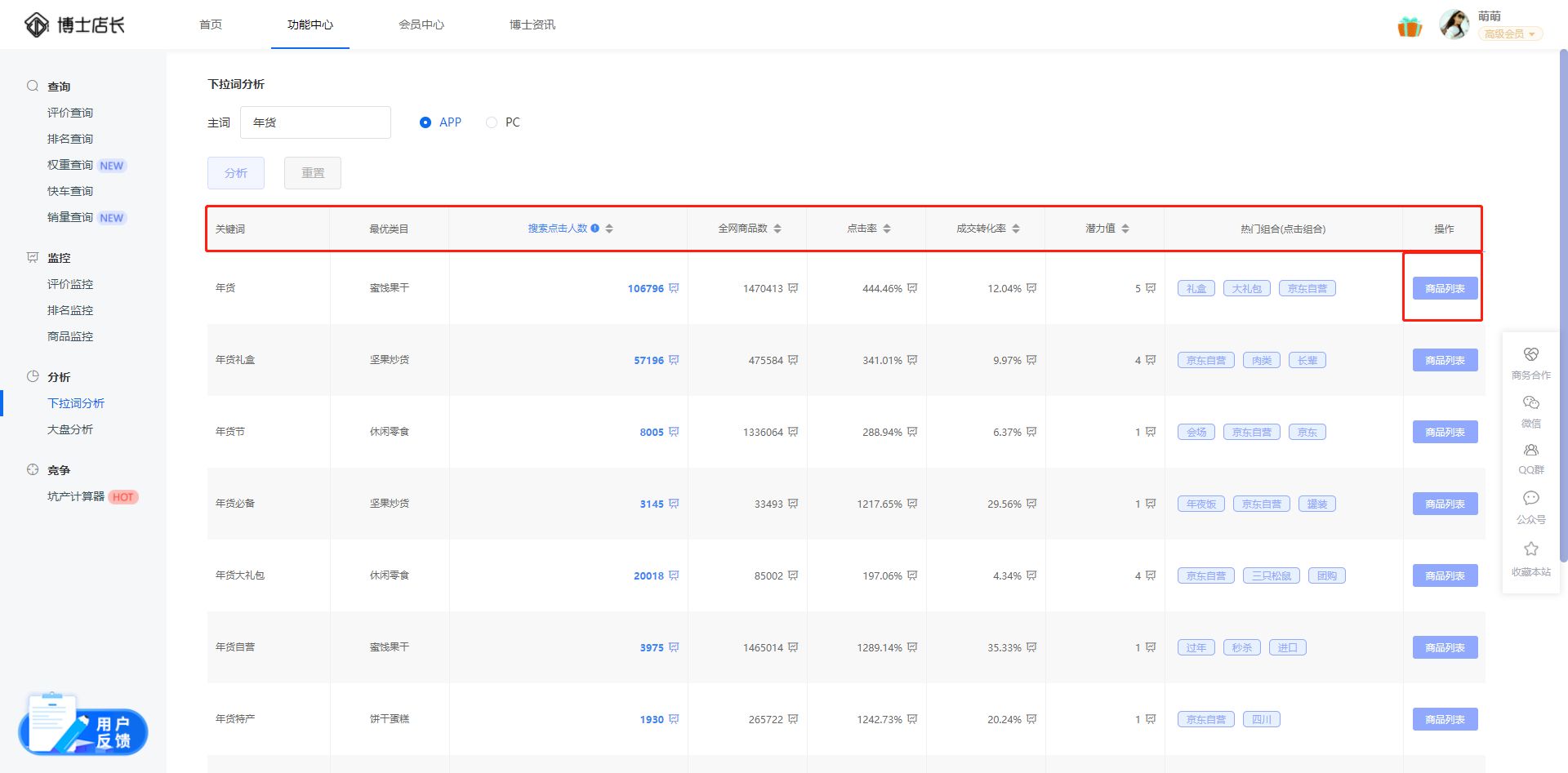Open 坑产计算器 in the sidebar
The height and width of the screenshot is (773, 1568).
point(76,496)
